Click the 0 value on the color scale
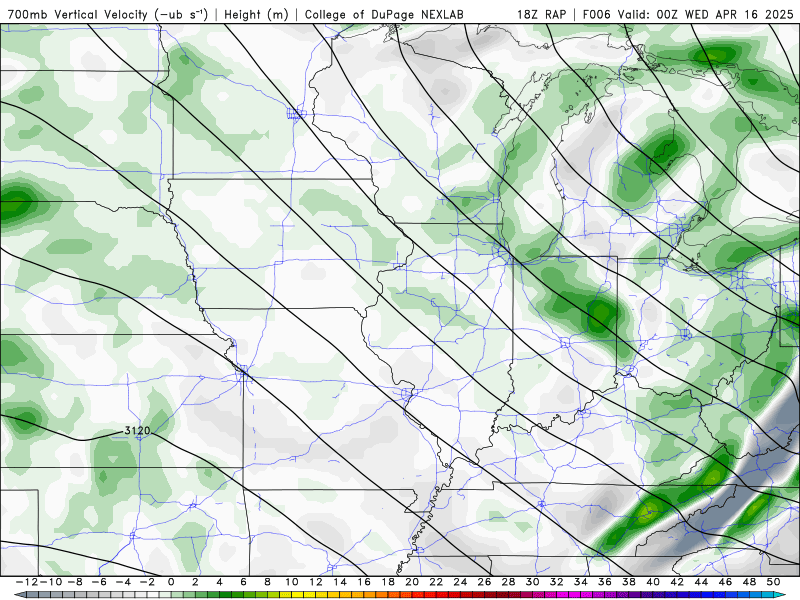Screen dimensions: 800x600 (171, 582)
